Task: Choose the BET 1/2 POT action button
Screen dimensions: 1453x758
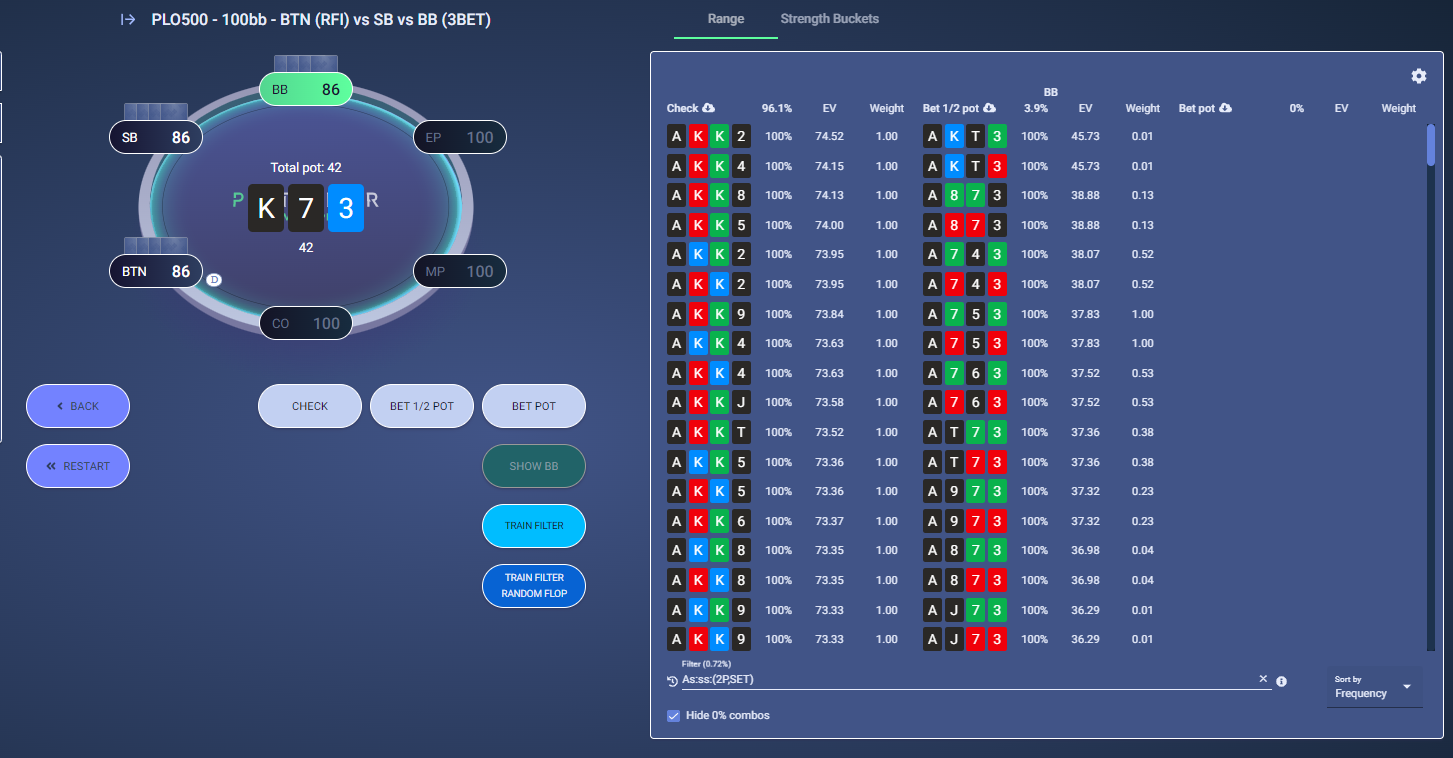Action: point(422,406)
